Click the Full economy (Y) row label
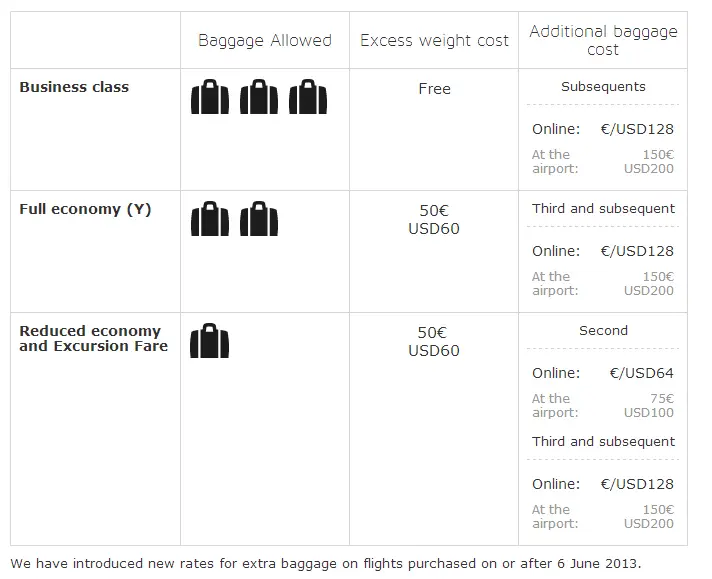 85,209
